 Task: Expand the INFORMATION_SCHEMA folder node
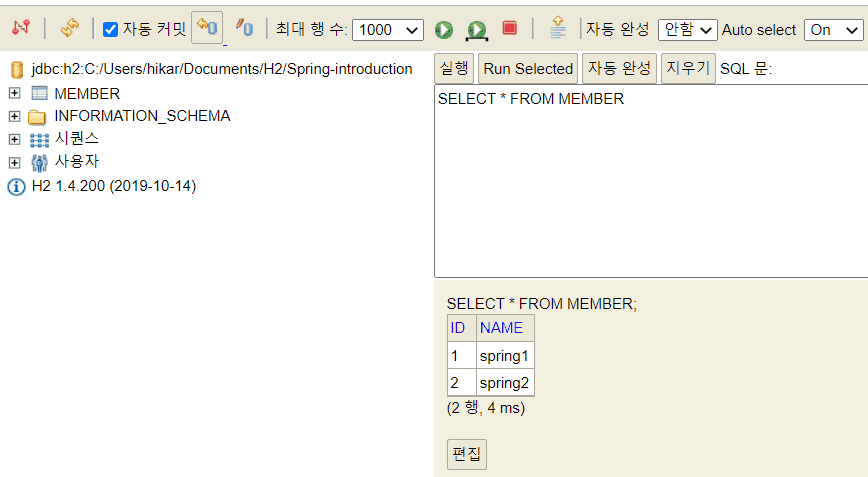click(x=15, y=116)
